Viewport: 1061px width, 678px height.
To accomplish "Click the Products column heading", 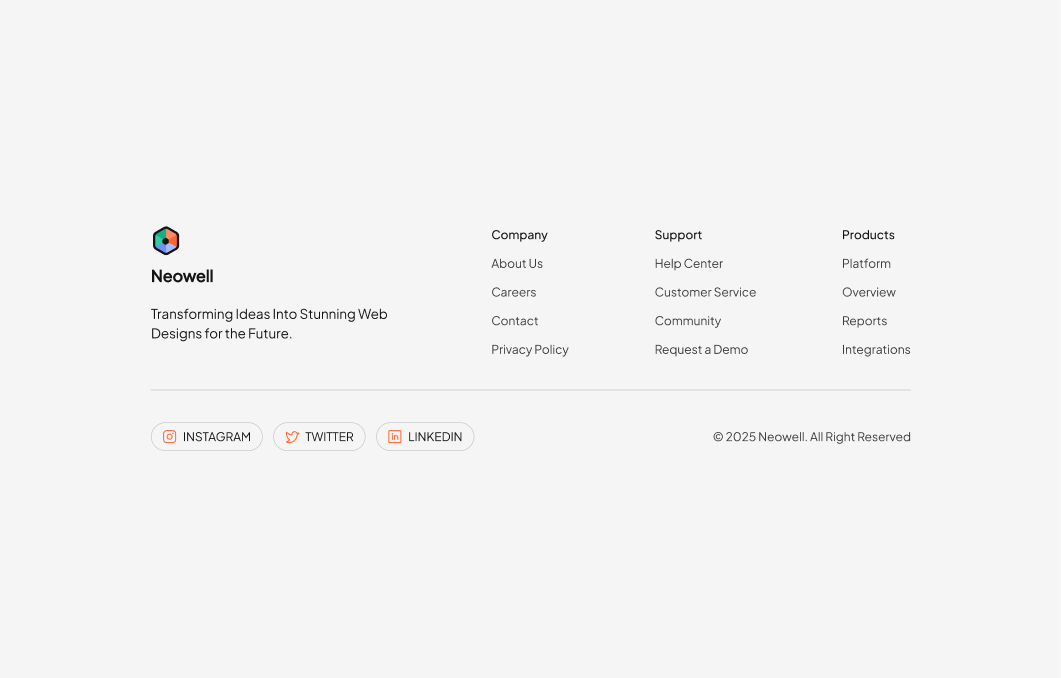I will tap(868, 235).
